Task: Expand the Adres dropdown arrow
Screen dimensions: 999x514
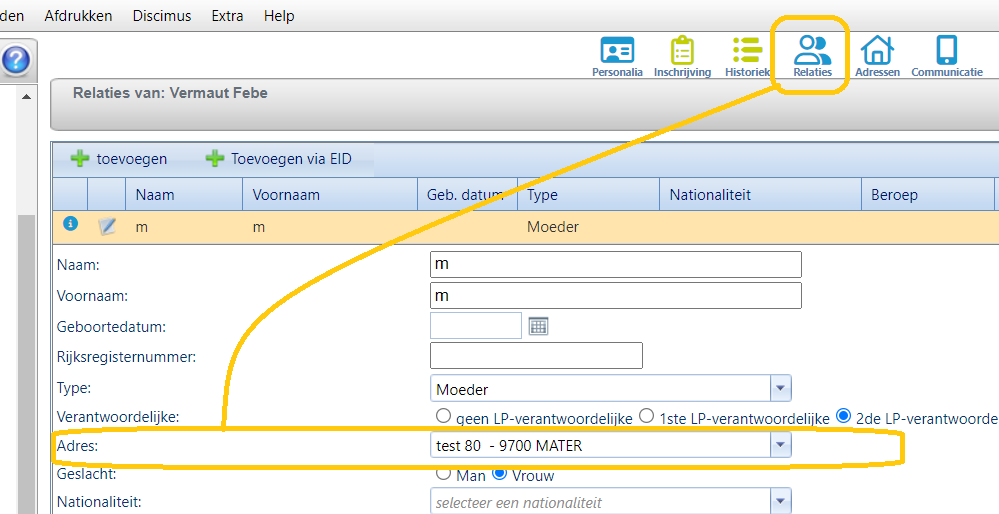Action: (780, 446)
